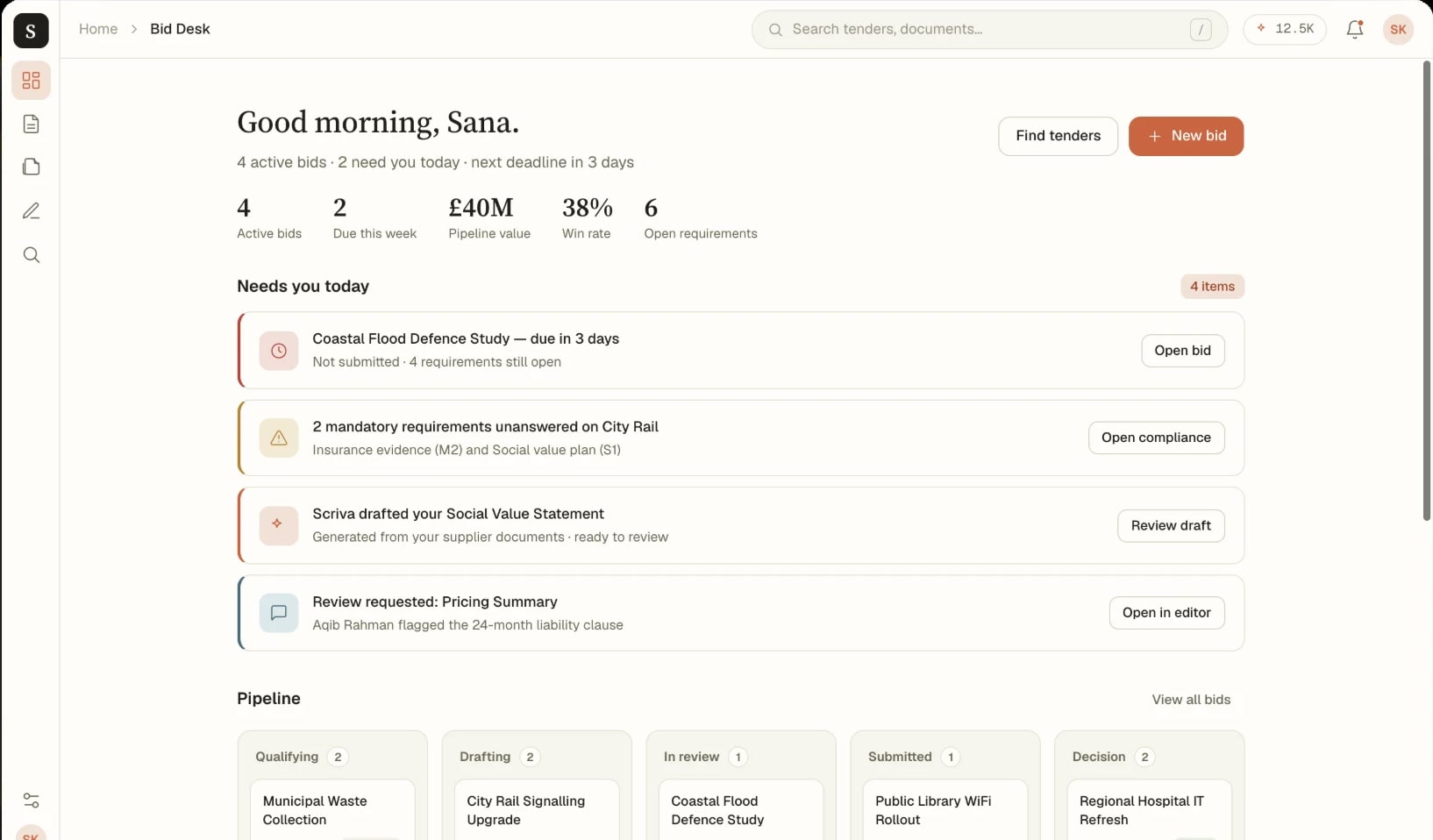Open the document icon in sidebar
The width and height of the screenshot is (1433, 840).
[x=32, y=125]
